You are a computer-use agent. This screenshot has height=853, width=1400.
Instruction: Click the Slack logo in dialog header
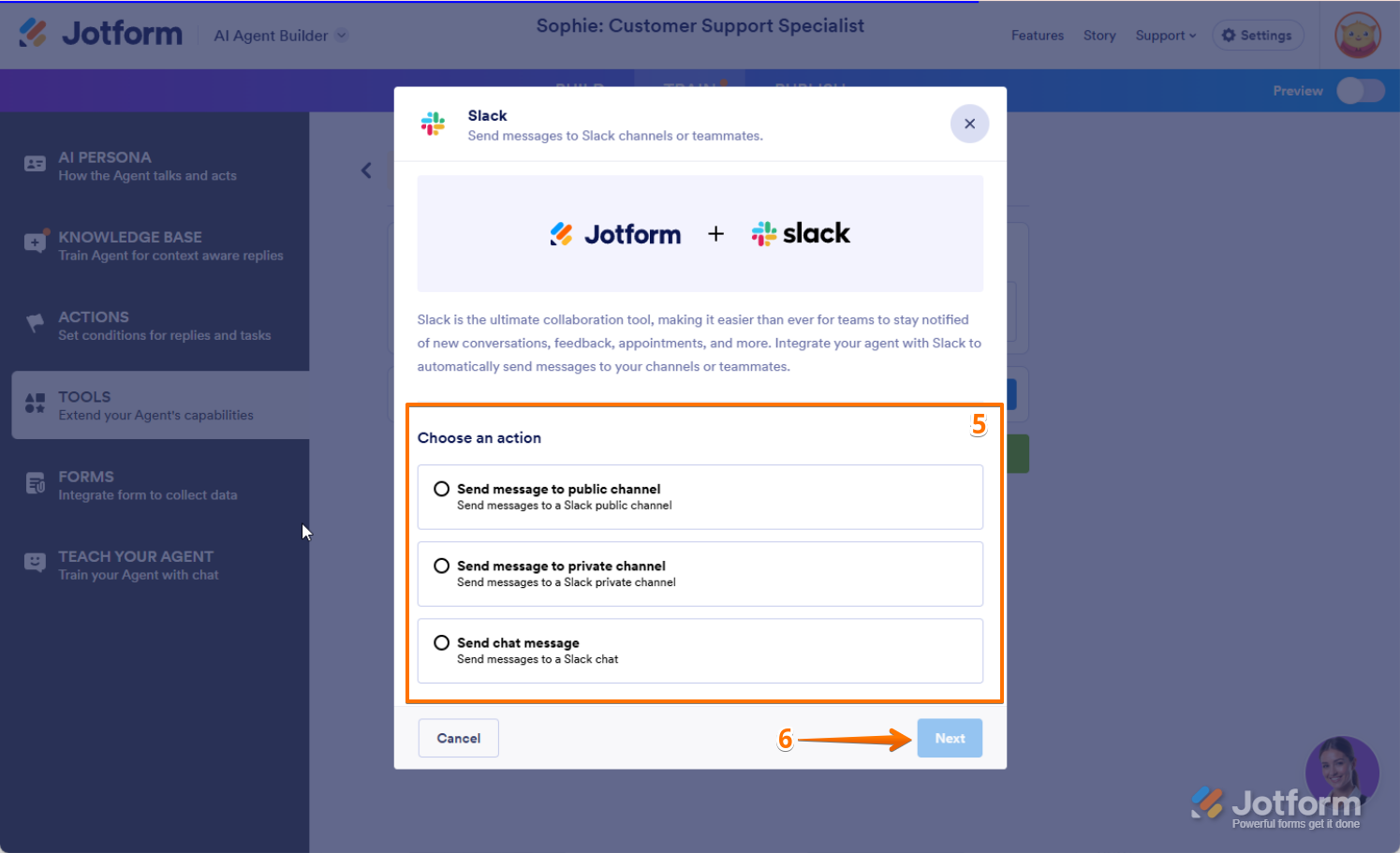(433, 124)
